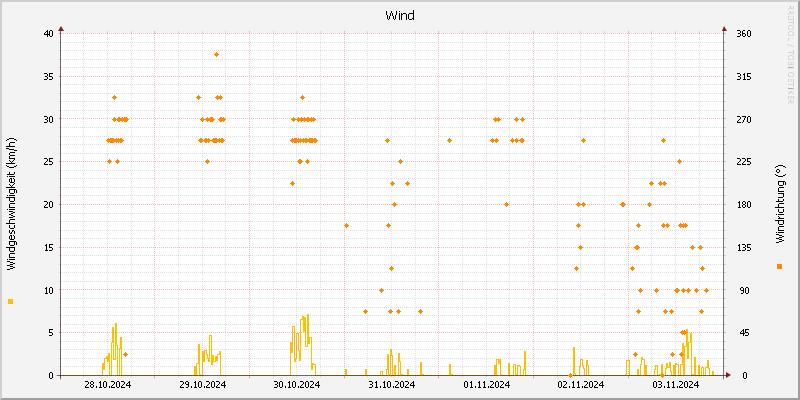Click the left axis value 30
800x400 pixels.
point(48,119)
